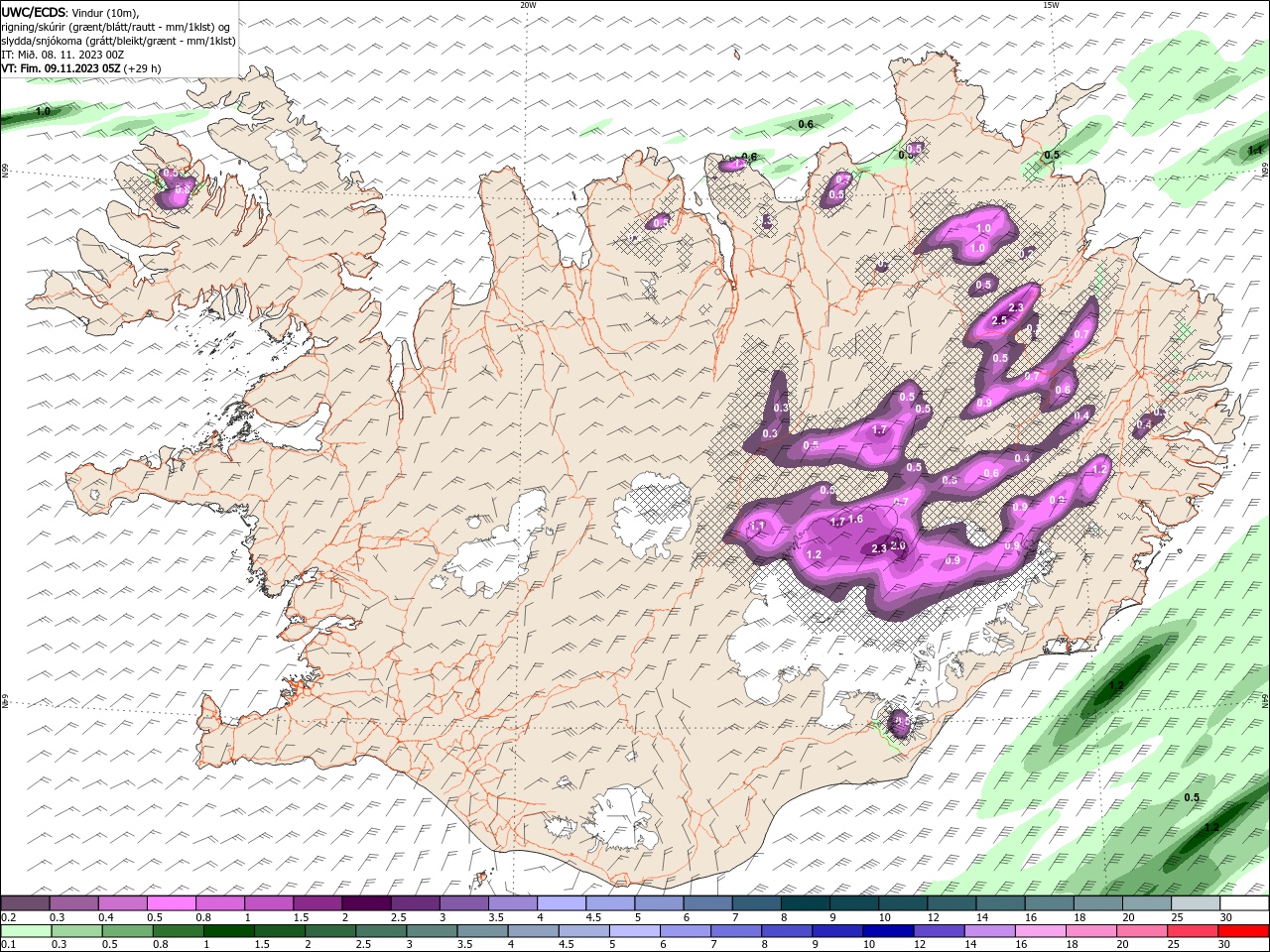Click the 30 label on the upper legend row
The height and width of the screenshot is (952, 1270).
point(1225,917)
